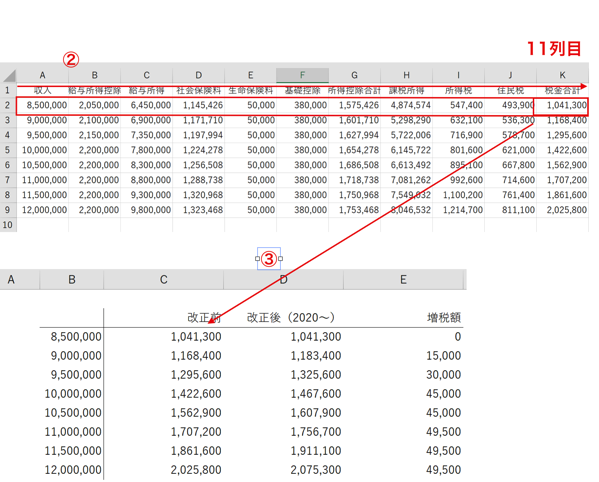
Task: Select cell with value 716,900
Action: 458,135
